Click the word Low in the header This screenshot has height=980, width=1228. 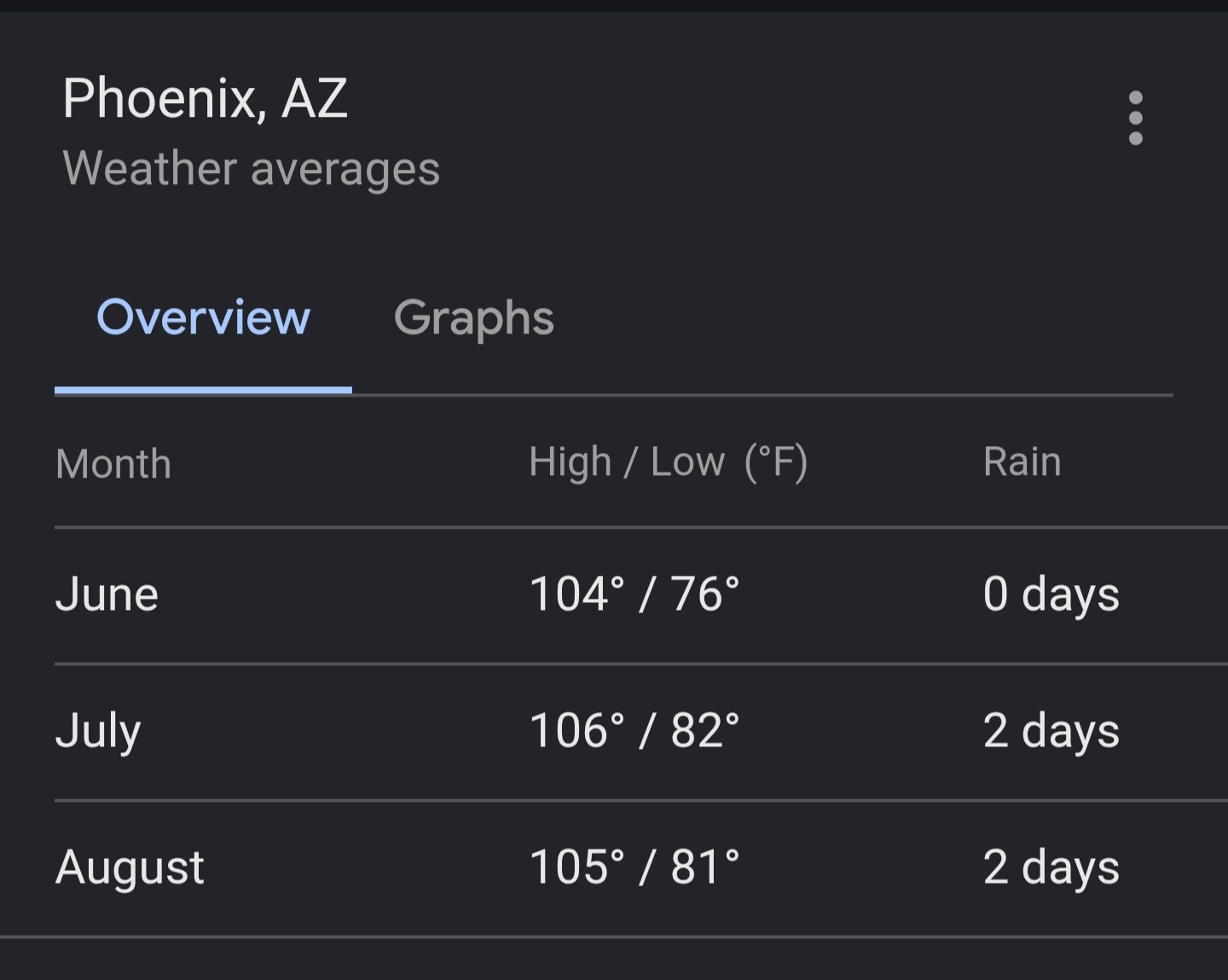coord(687,461)
